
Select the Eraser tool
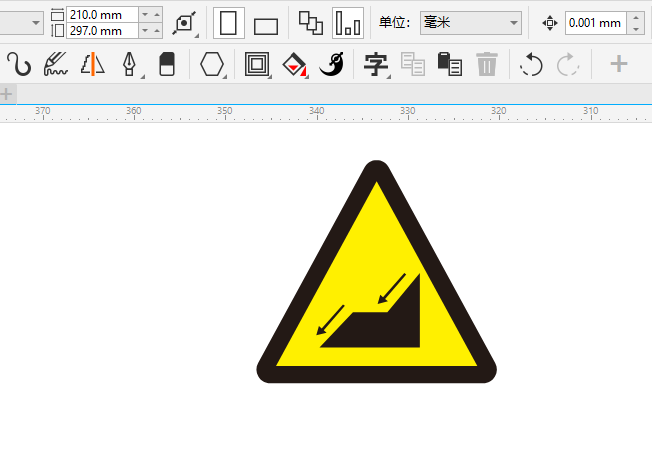point(167,64)
